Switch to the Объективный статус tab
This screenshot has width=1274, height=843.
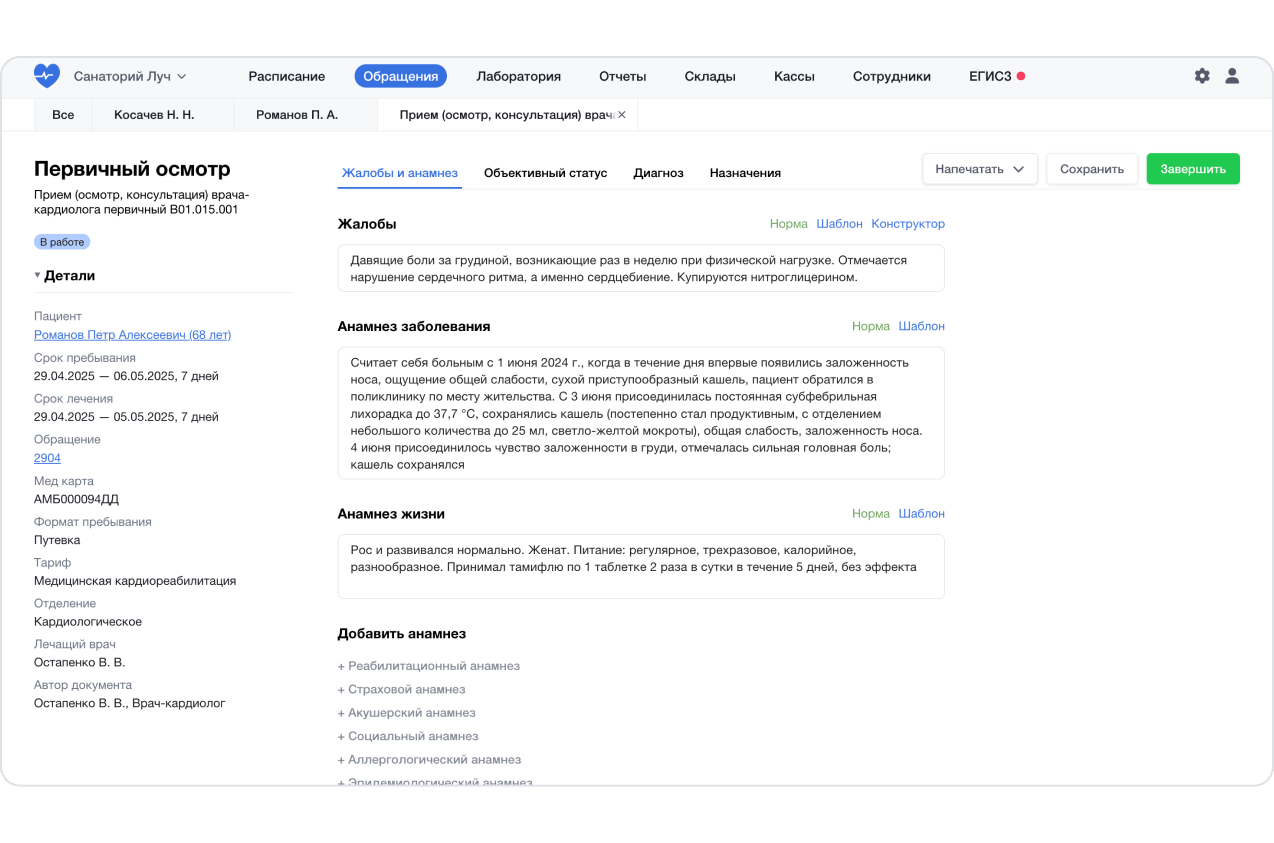pyautogui.click(x=545, y=173)
